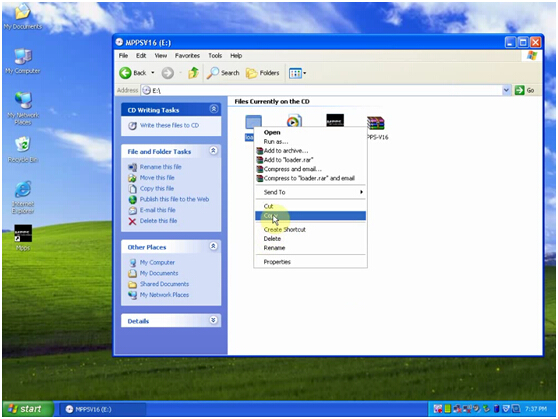The width and height of the screenshot is (558, 419).
Task: Go to My Computer in Other Places
Action: 157,262
